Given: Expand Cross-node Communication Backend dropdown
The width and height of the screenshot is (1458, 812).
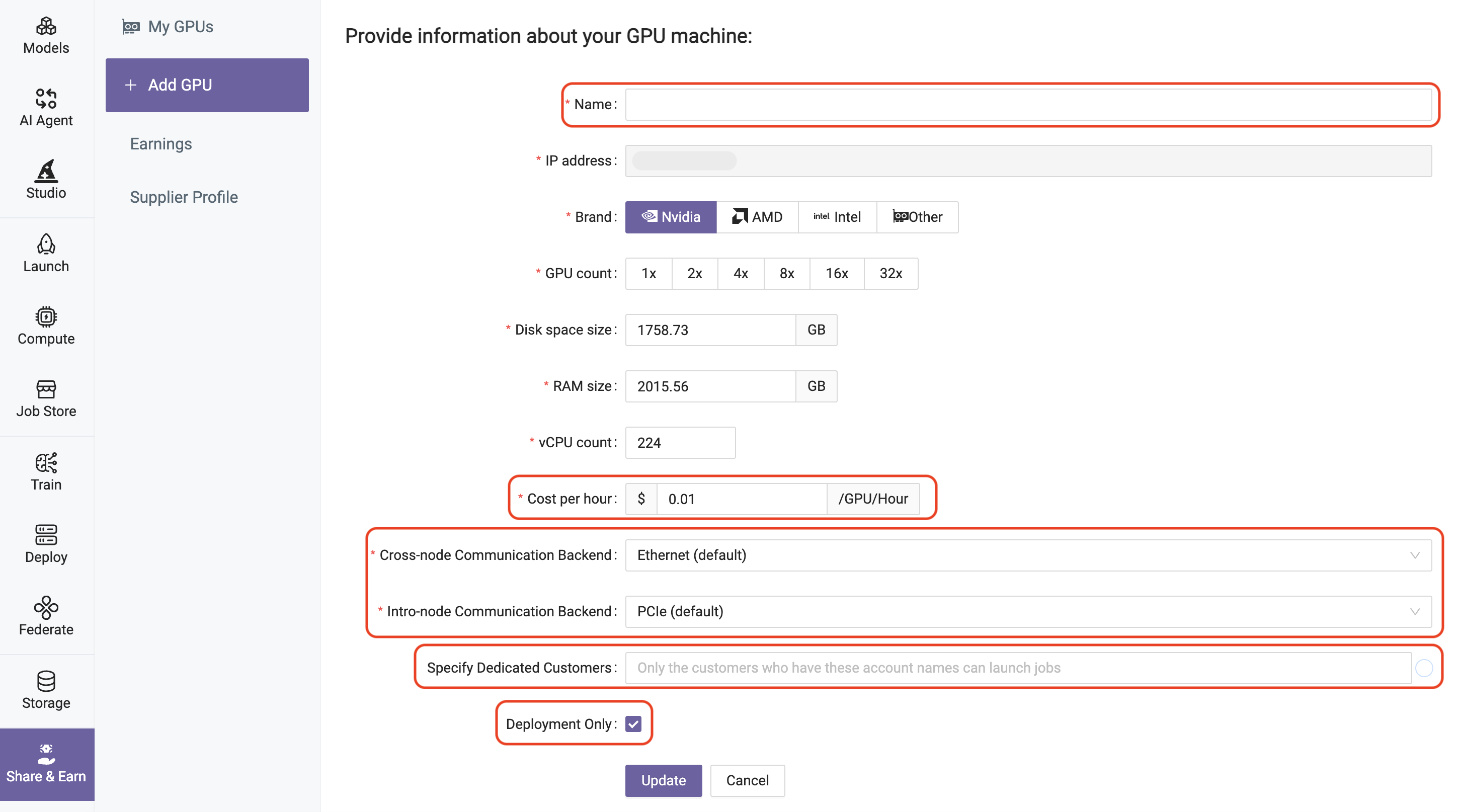Looking at the screenshot, I should point(1028,555).
